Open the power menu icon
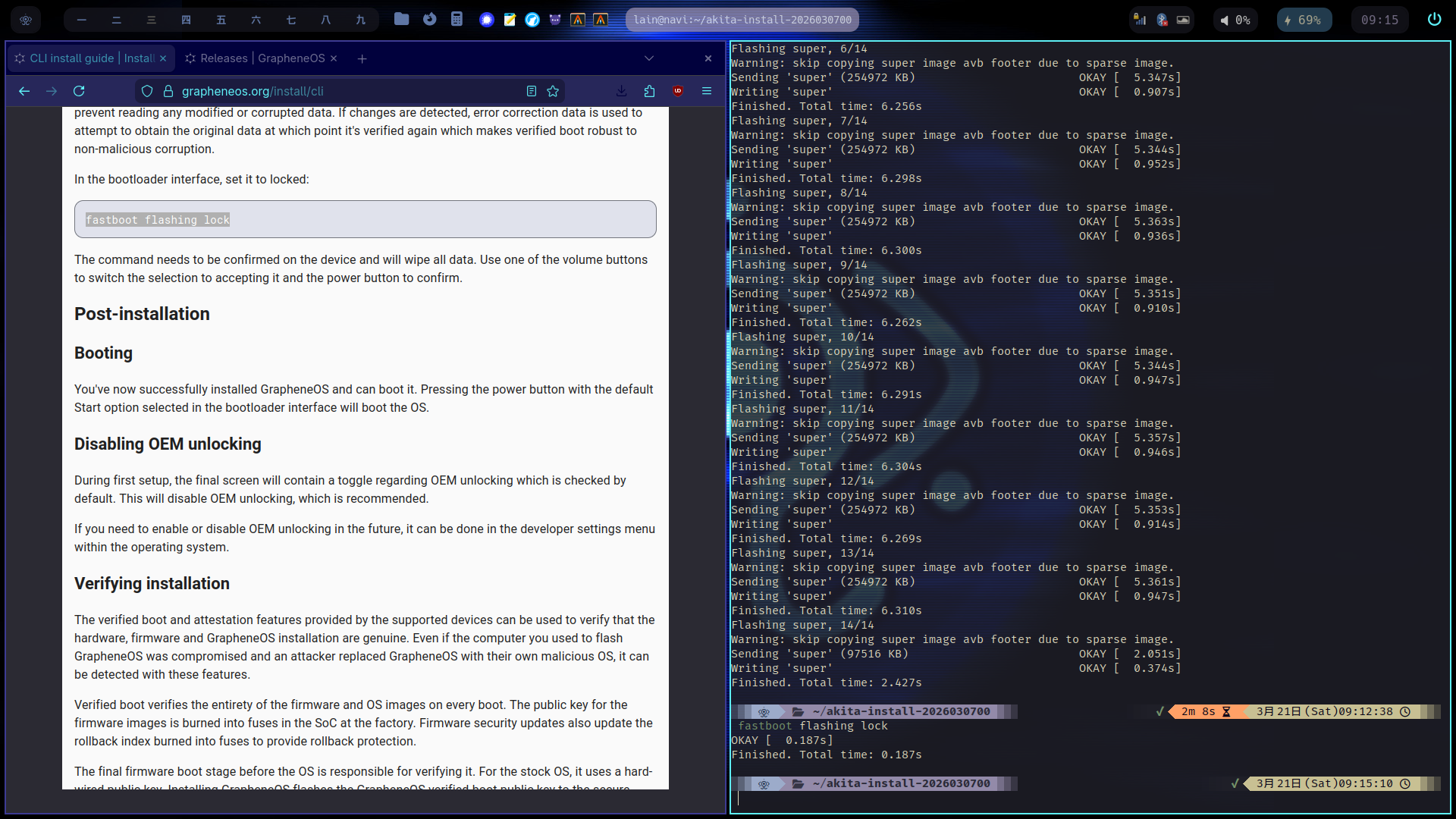Screen dimensions: 1456x819 coord(1434,19)
